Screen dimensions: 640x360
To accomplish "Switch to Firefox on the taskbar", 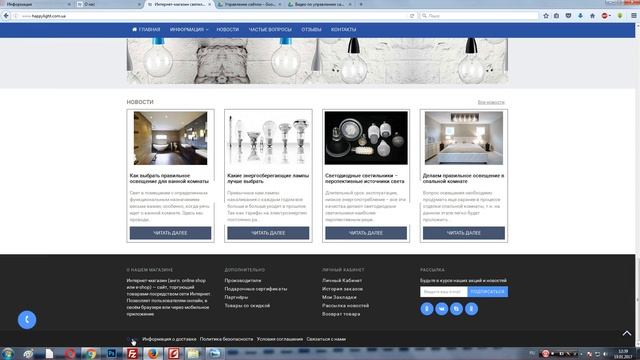I will click(x=153, y=353).
